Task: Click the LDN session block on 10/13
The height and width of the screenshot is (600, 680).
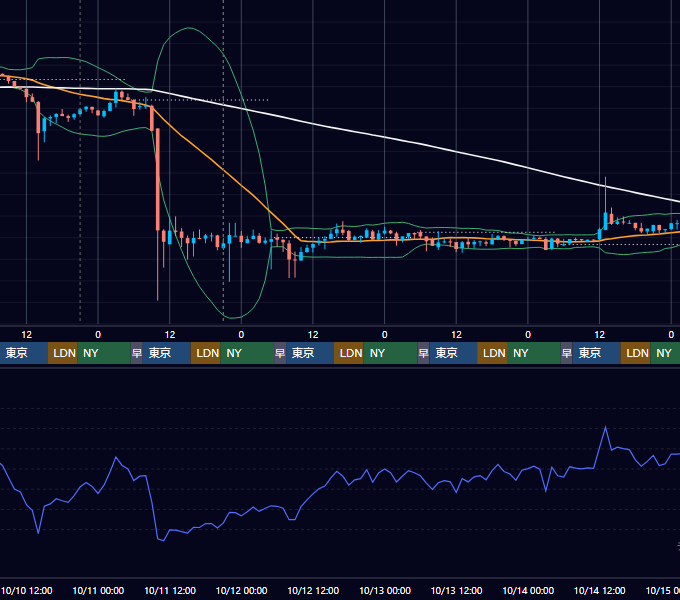Action: [492, 353]
